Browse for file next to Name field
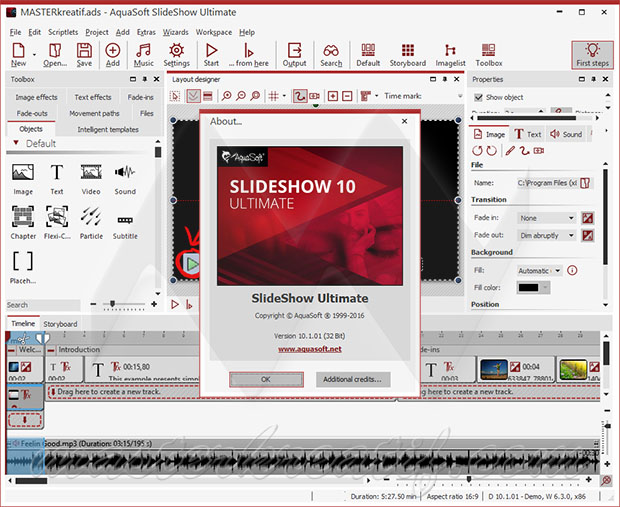 pos(586,183)
